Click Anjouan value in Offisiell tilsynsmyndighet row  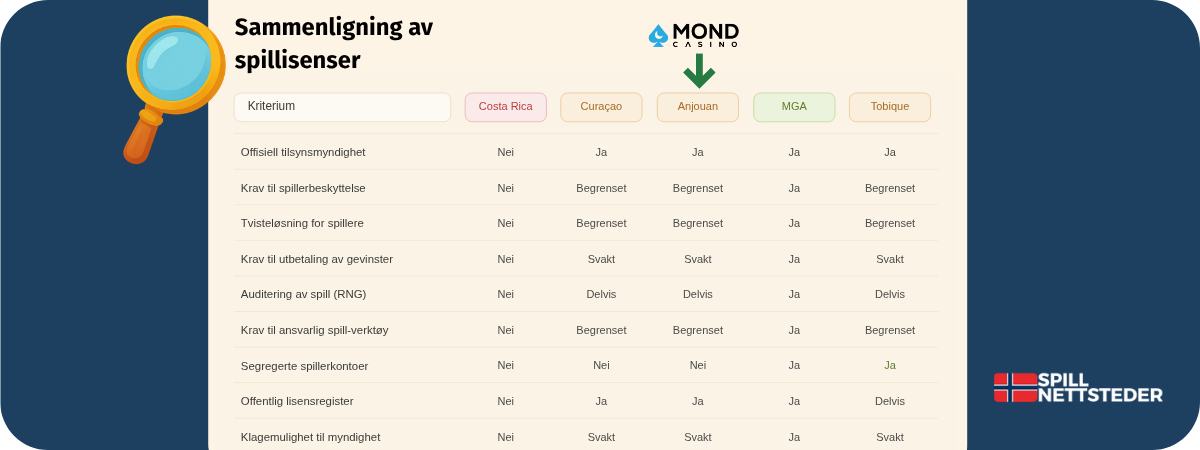pos(698,152)
